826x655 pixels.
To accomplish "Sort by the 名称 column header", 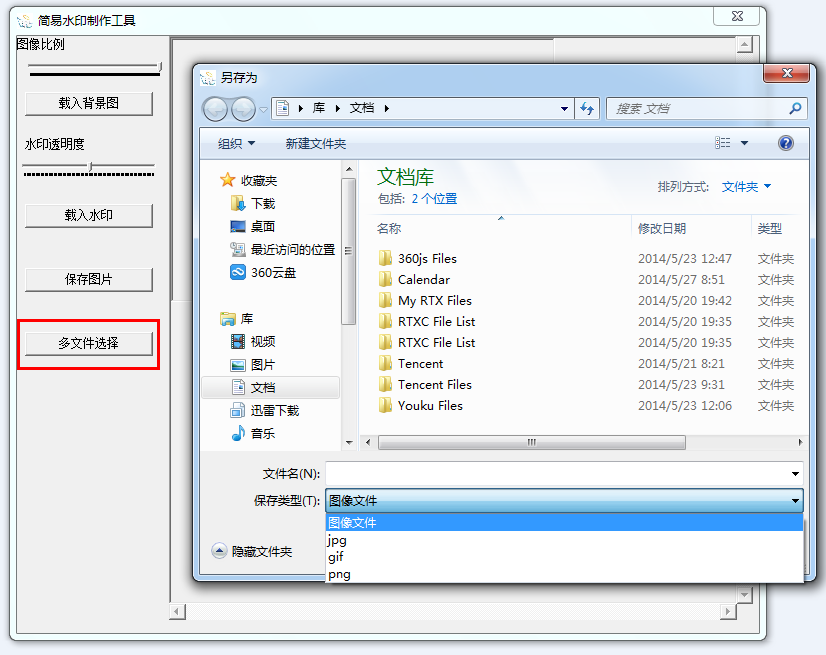I will point(389,229).
